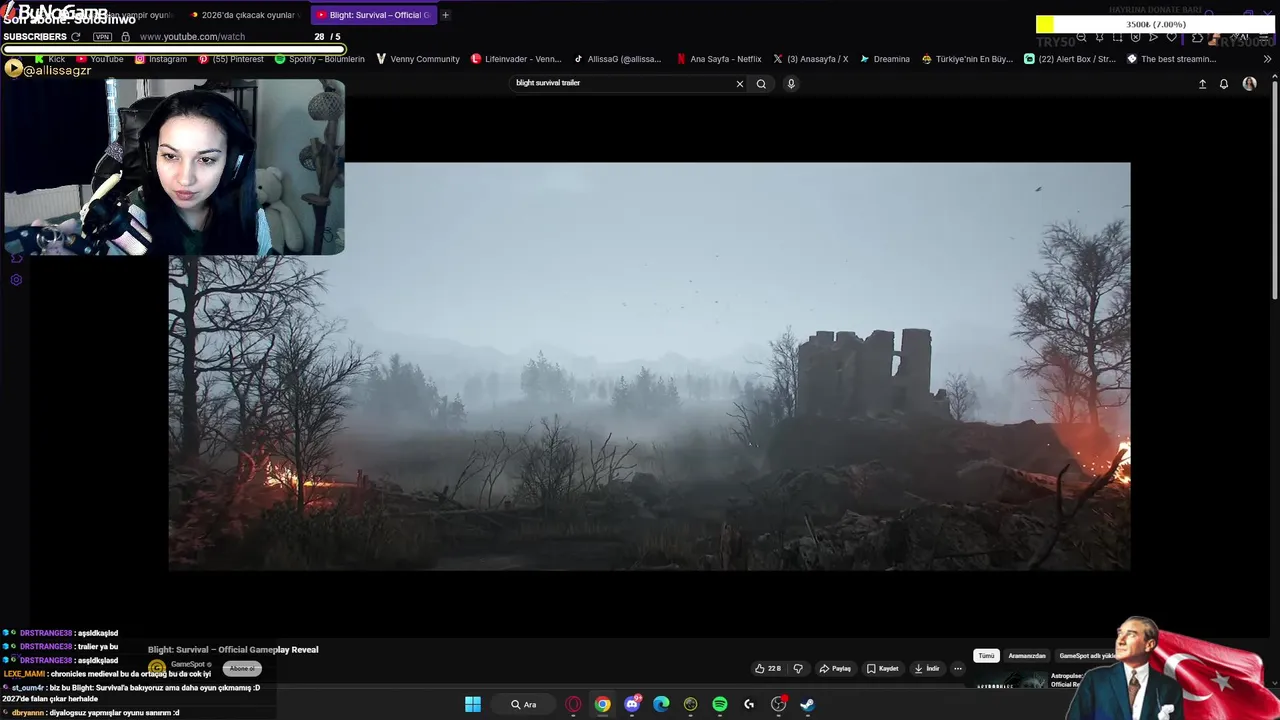This screenshot has width=1280, height=720.
Task: Click the site lock icon
Action: pos(125,37)
